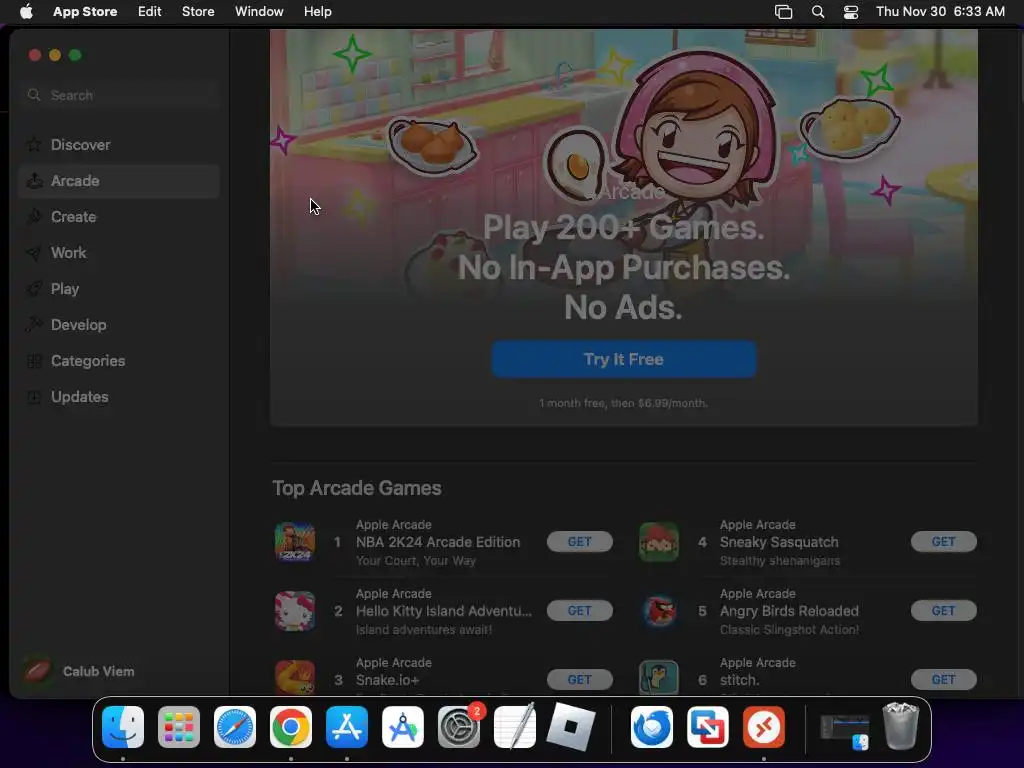Image resolution: width=1024 pixels, height=768 pixels.
Task: Get Hello Kitty Island Adventure
Action: 579,611
